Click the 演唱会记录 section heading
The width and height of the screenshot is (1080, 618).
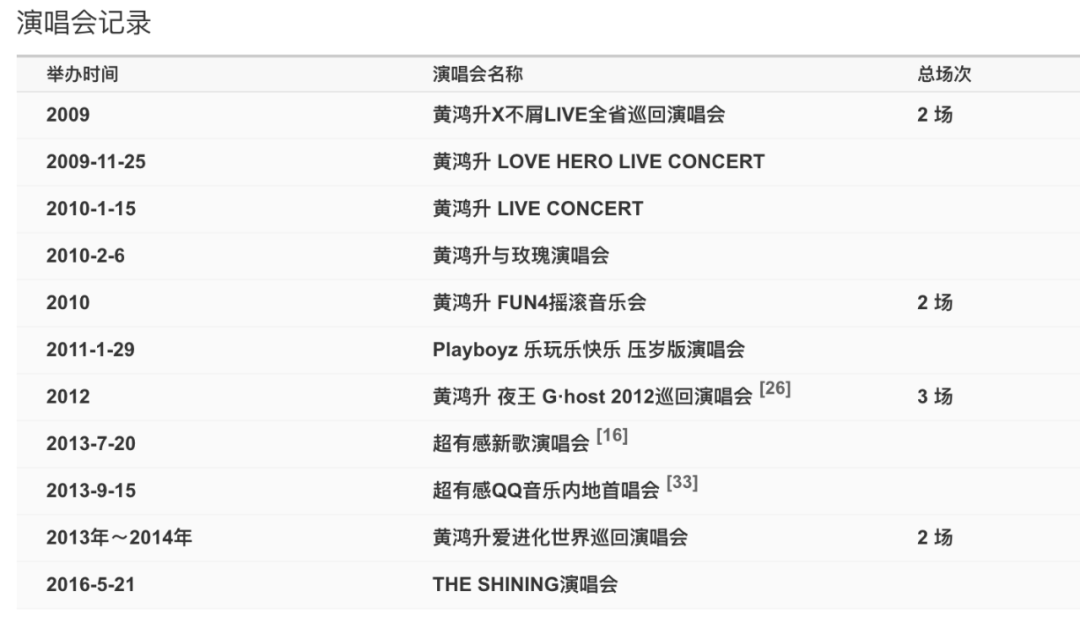pyautogui.click(x=84, y=25)
